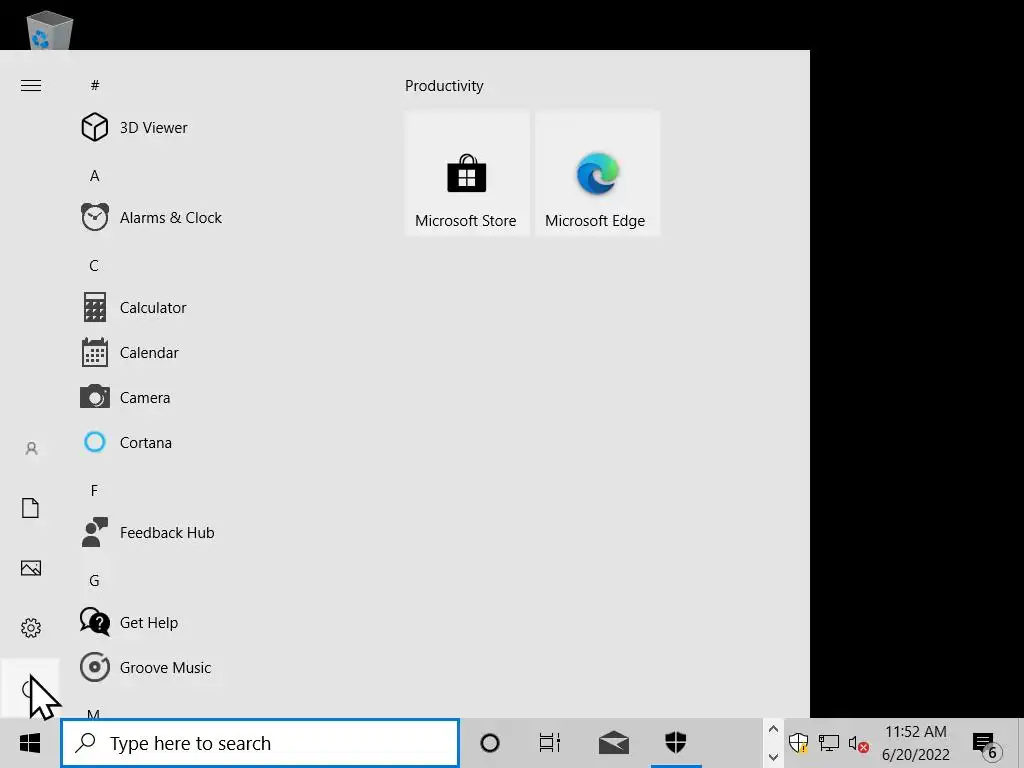This screenshot has height=768, width=1024.
Task: Open Settings gear in the Start sidebar
Action: coord(31,628)
